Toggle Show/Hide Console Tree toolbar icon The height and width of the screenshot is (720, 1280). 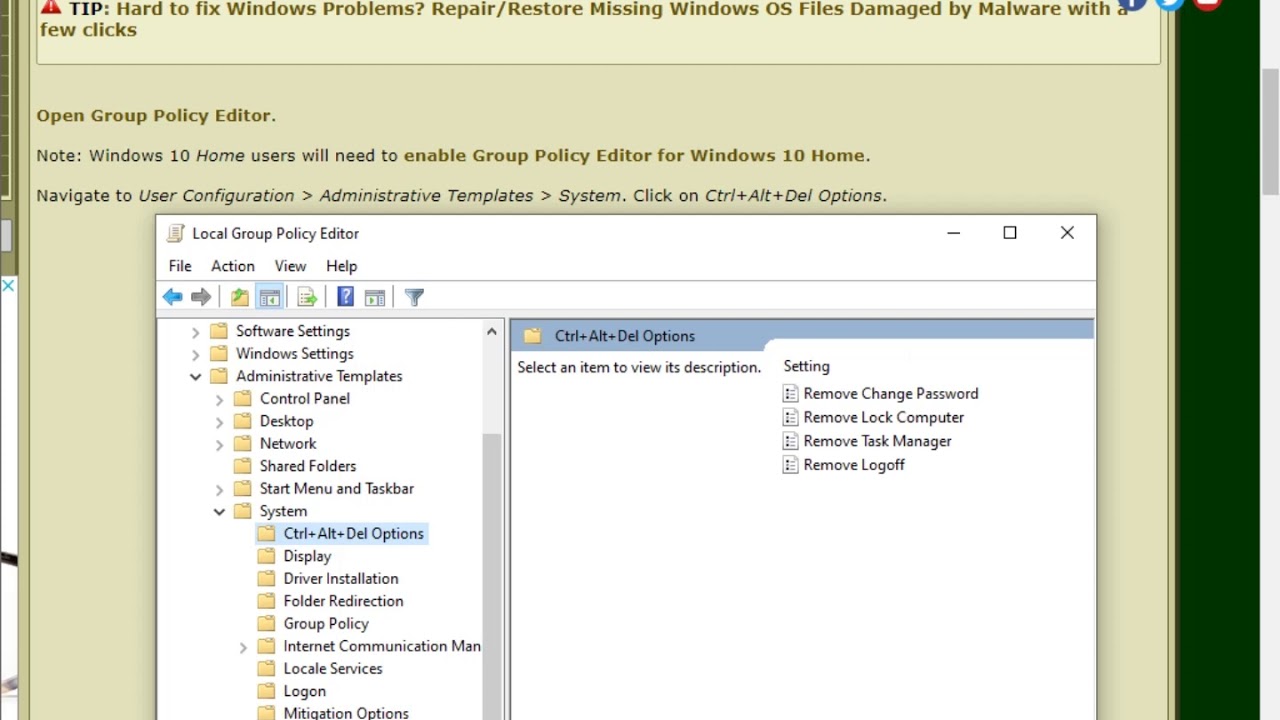pyautogui.click(x=270, y=297)
